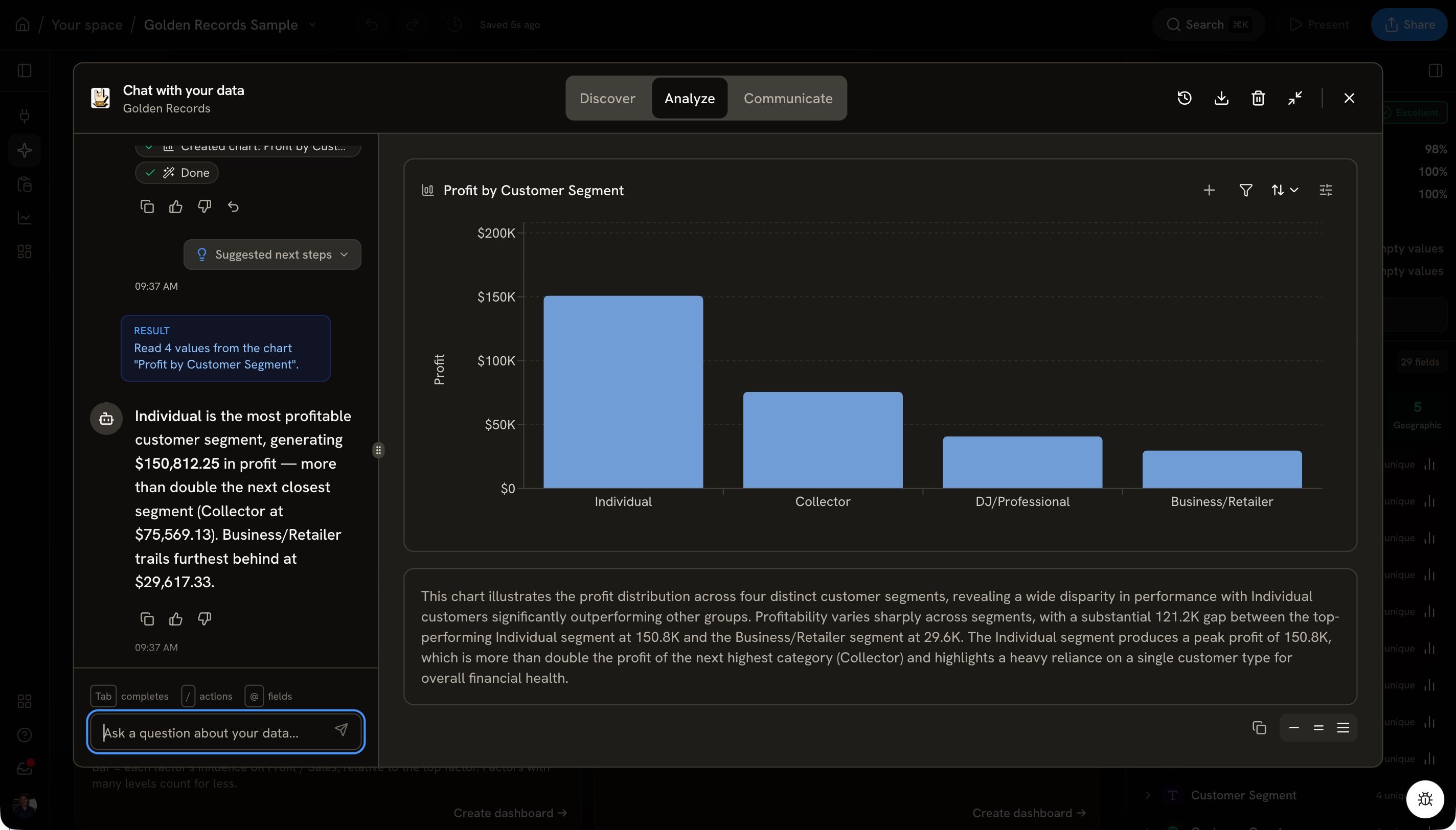Copy the Individual segment answer message

(x=147, y=618)
